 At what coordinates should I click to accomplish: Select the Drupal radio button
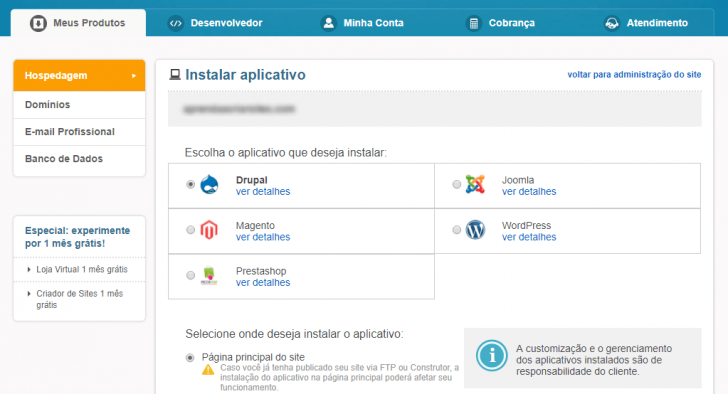(x=190, y=184)
